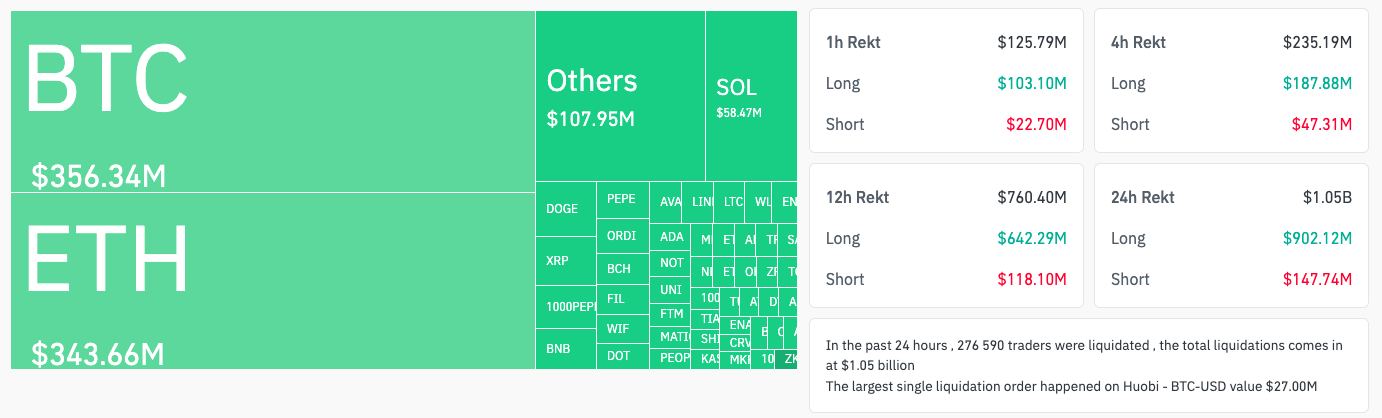Click the PEPE treemap tile
The height and width of the screenshot is (418, 1382).
click(x=622, y=199)
